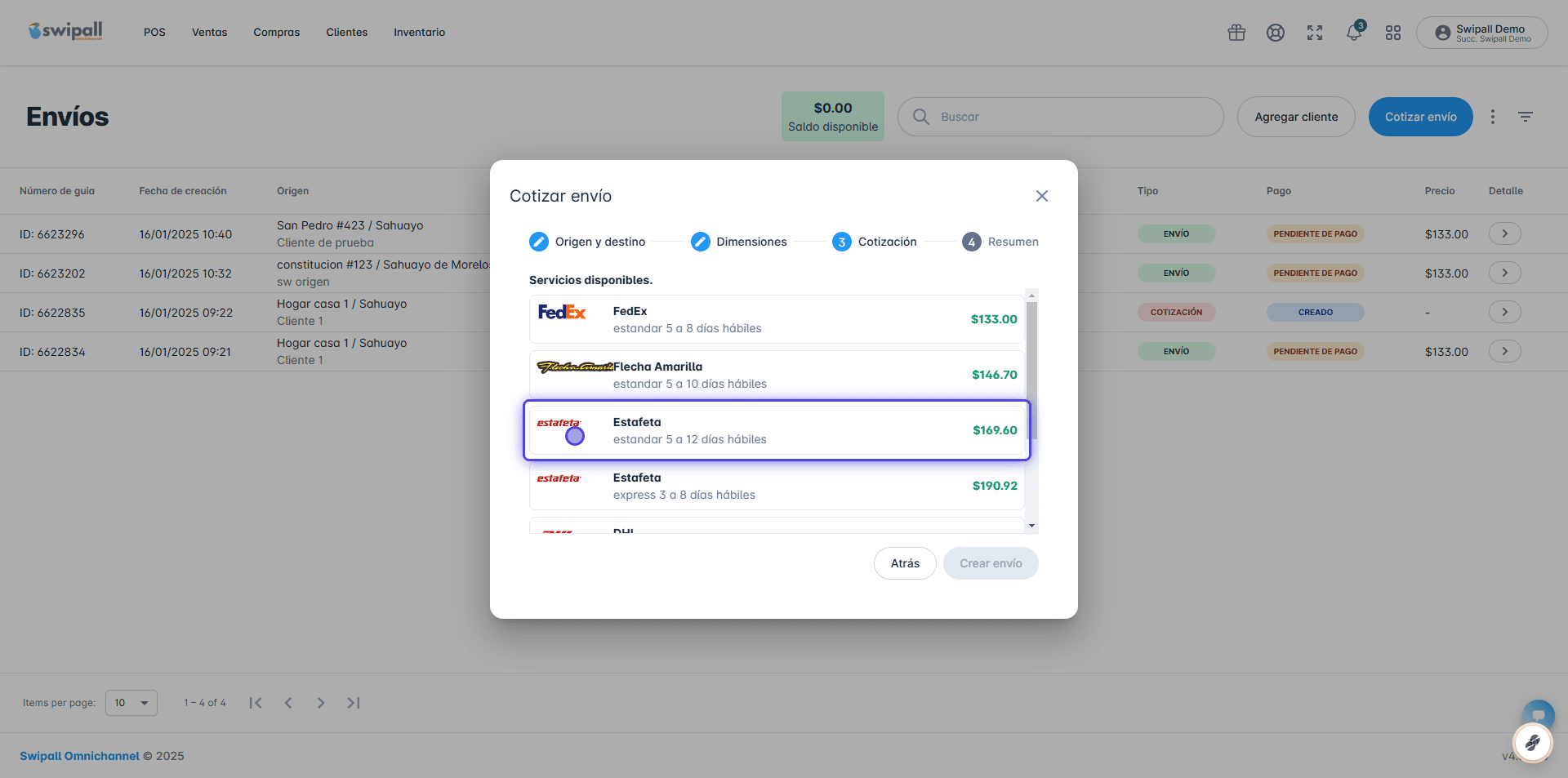The width and height of the screenshot is (1568, 778).
Task: Choose Flecha Amarilla service at $146.70
Action: (777, 375)
